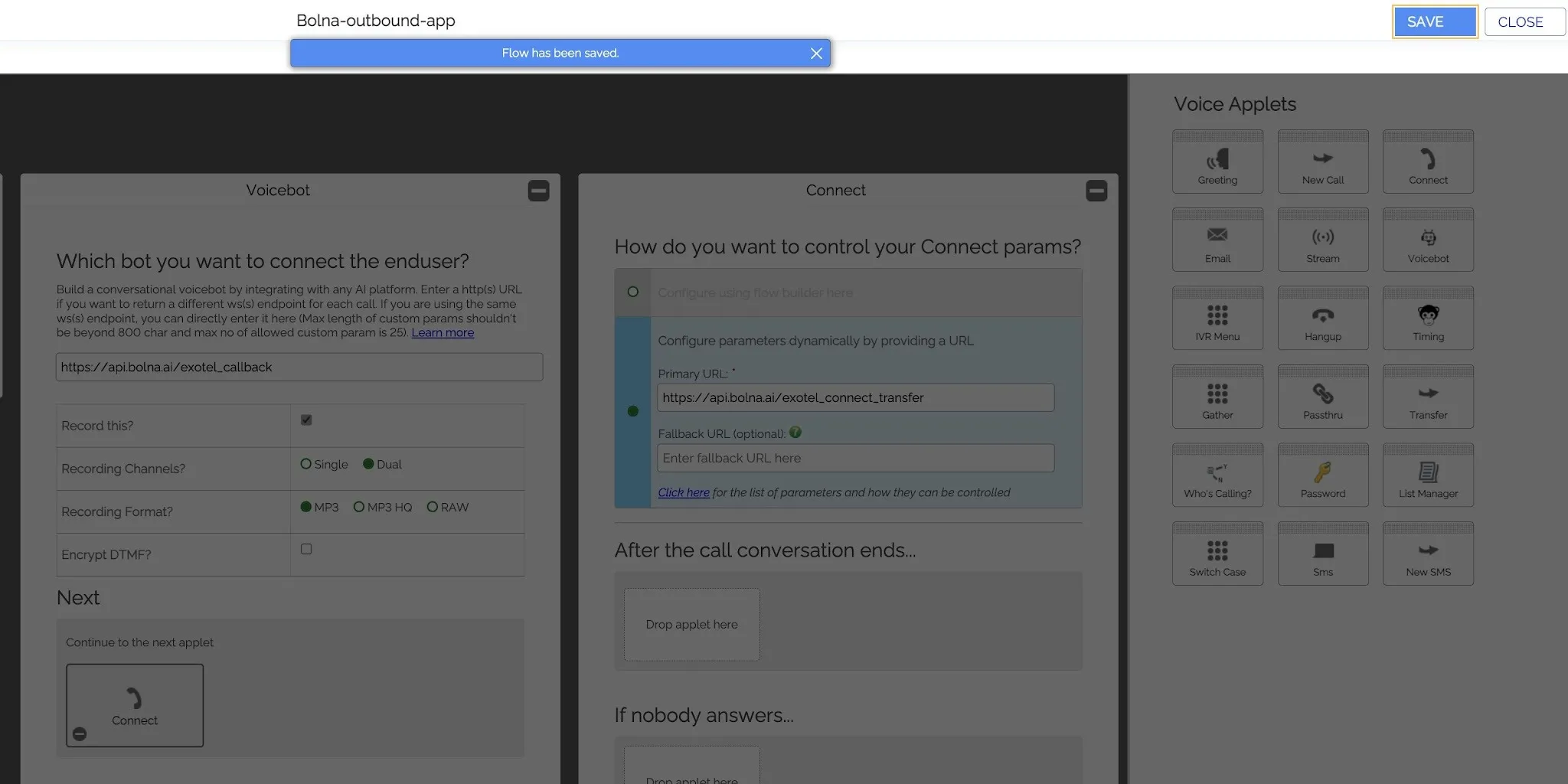Dismiss the Flow has been saved notification
The height and width of the screenshot is (784, 1568).
click(816, 54)
